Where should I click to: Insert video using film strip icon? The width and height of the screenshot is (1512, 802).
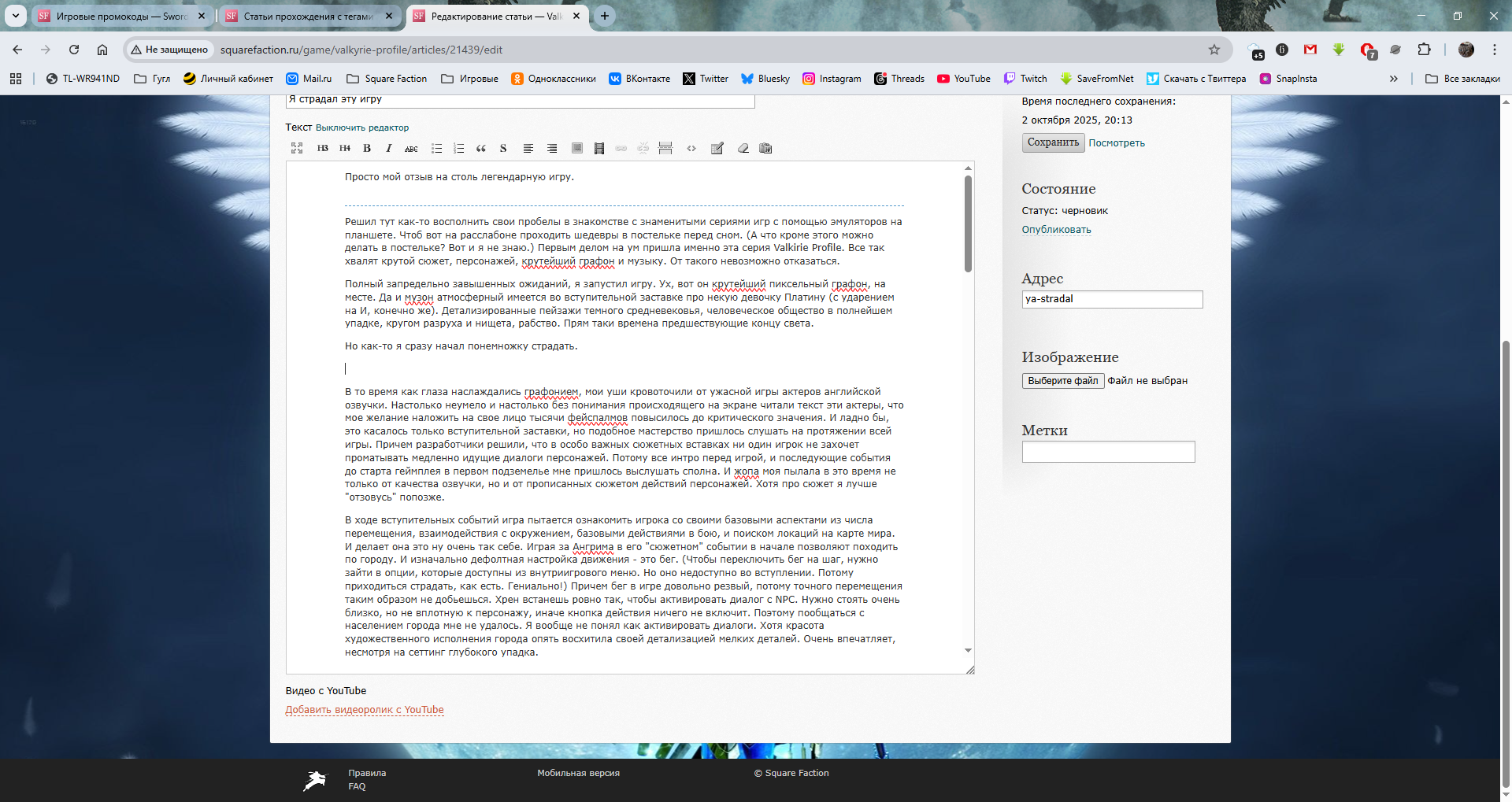point(599,148)
